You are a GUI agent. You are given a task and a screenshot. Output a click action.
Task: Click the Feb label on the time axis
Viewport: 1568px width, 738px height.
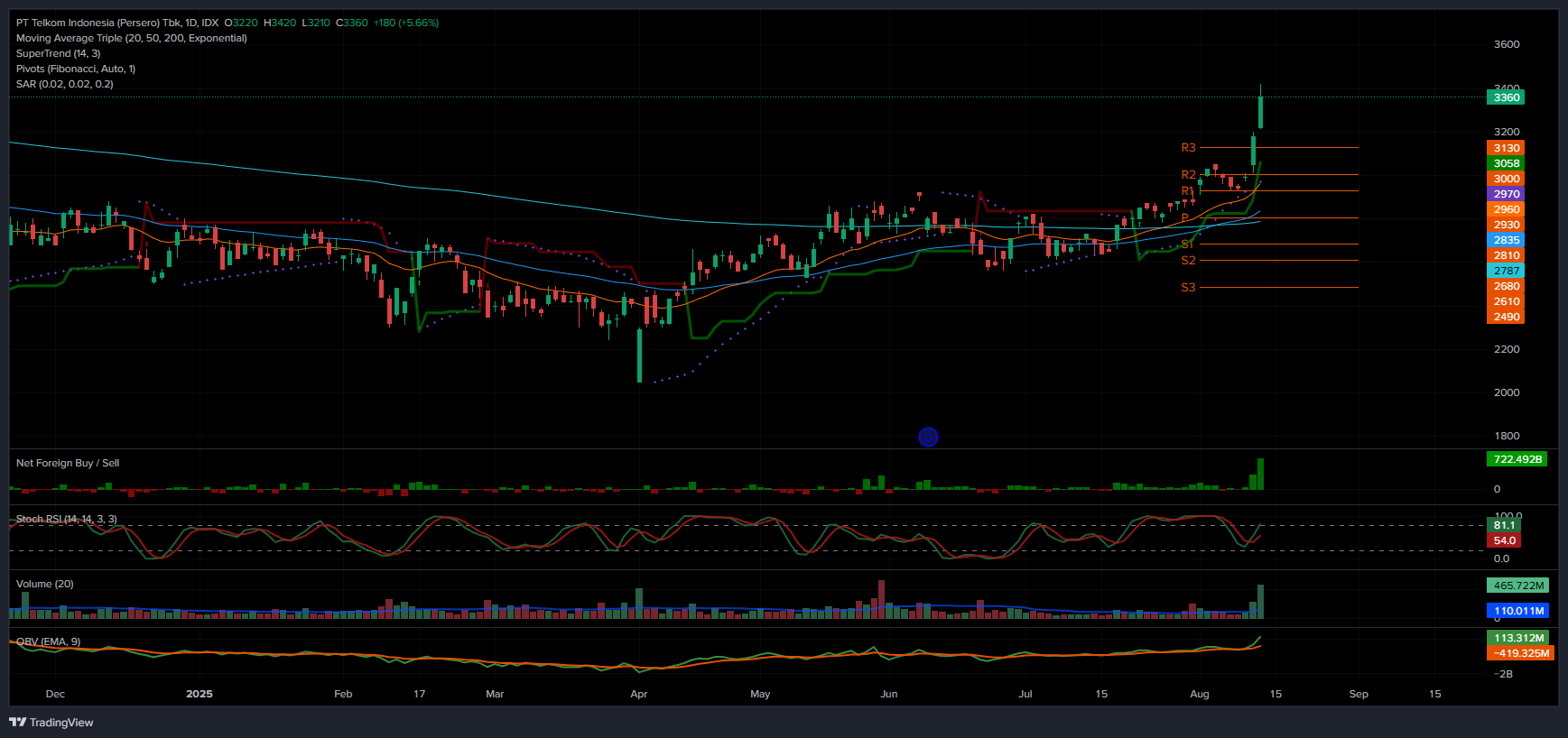343,694
